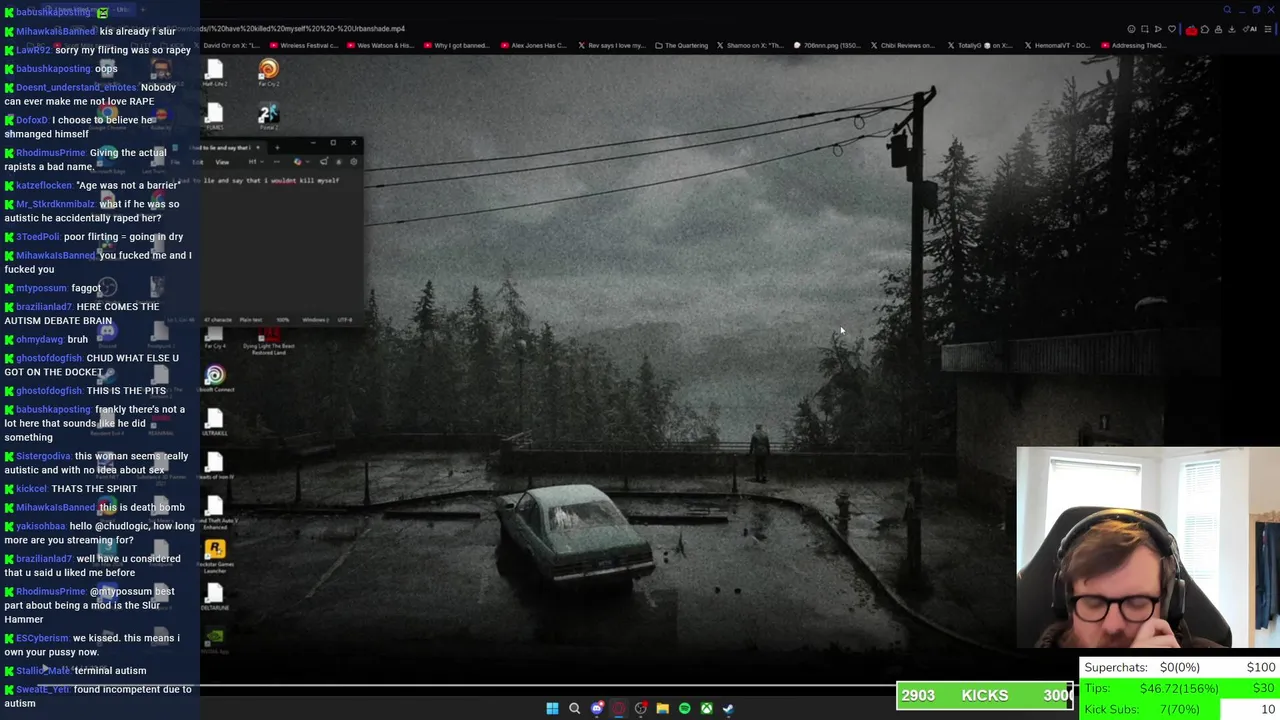Open the Far Cry 4 desktop shortcut
The width and height of the screenshot is (1280, 720).
(214, 338)
